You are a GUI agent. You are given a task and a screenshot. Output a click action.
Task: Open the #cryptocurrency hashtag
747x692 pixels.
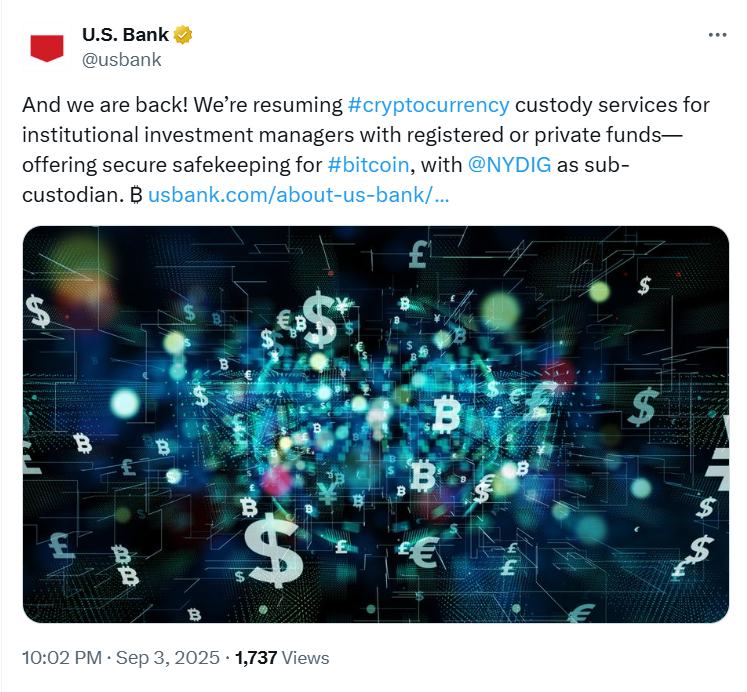(428, 105)
